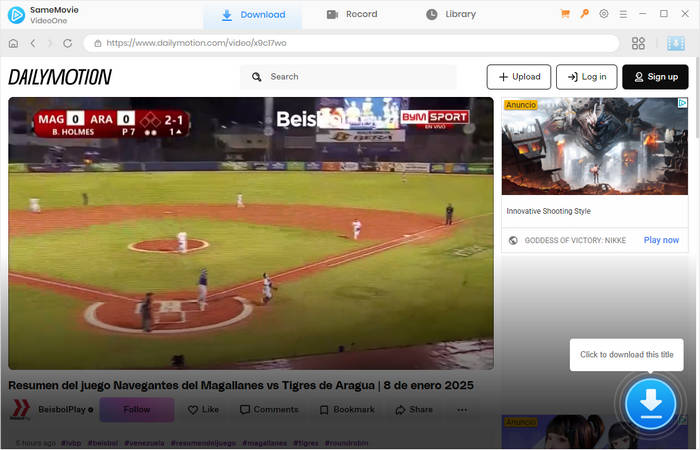Switch to the Download tab
This screenshot has width=700, height=450.
(x=253, y=15)
